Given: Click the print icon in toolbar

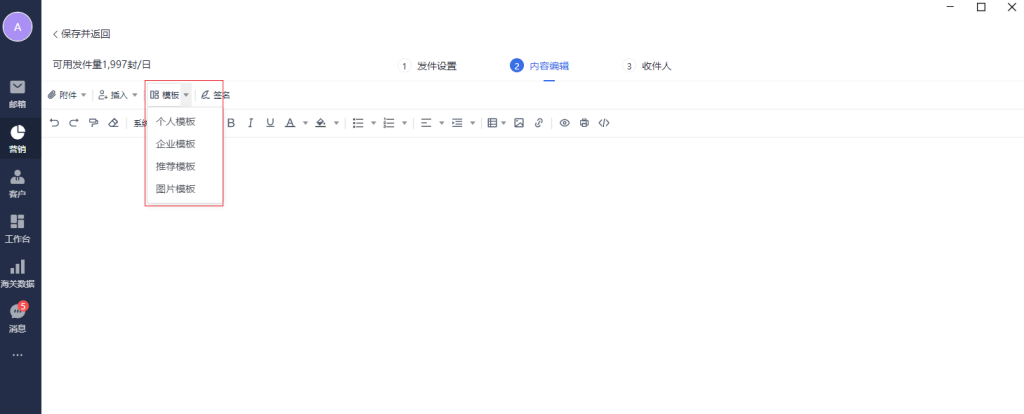Looking at the screenshot, I should (x=584, y=123).
